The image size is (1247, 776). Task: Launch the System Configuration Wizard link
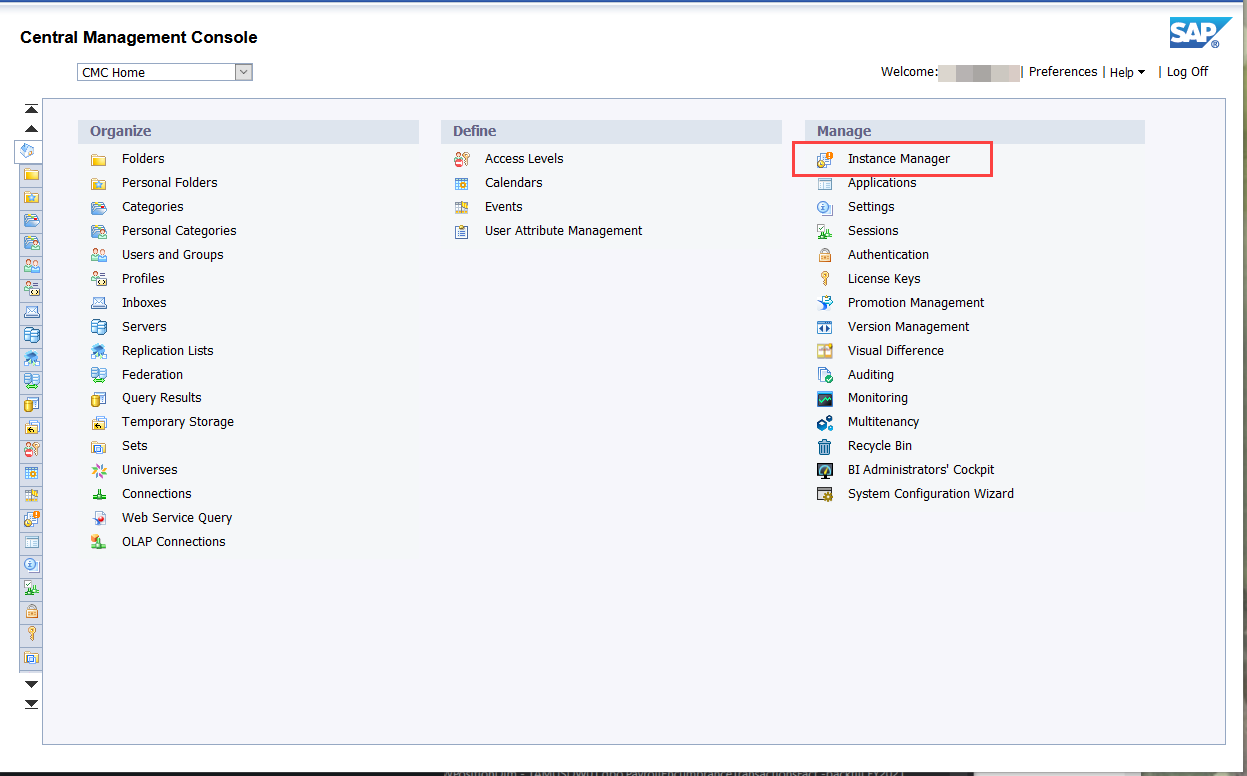931,494
